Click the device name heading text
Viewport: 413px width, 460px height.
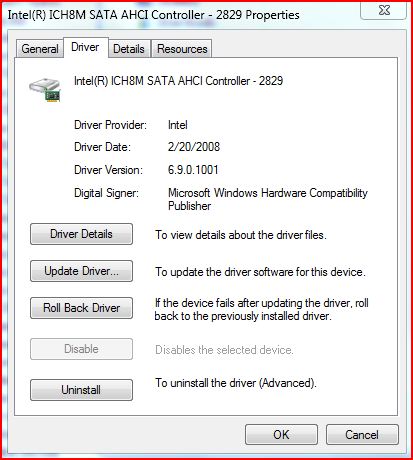click(178, 81)
